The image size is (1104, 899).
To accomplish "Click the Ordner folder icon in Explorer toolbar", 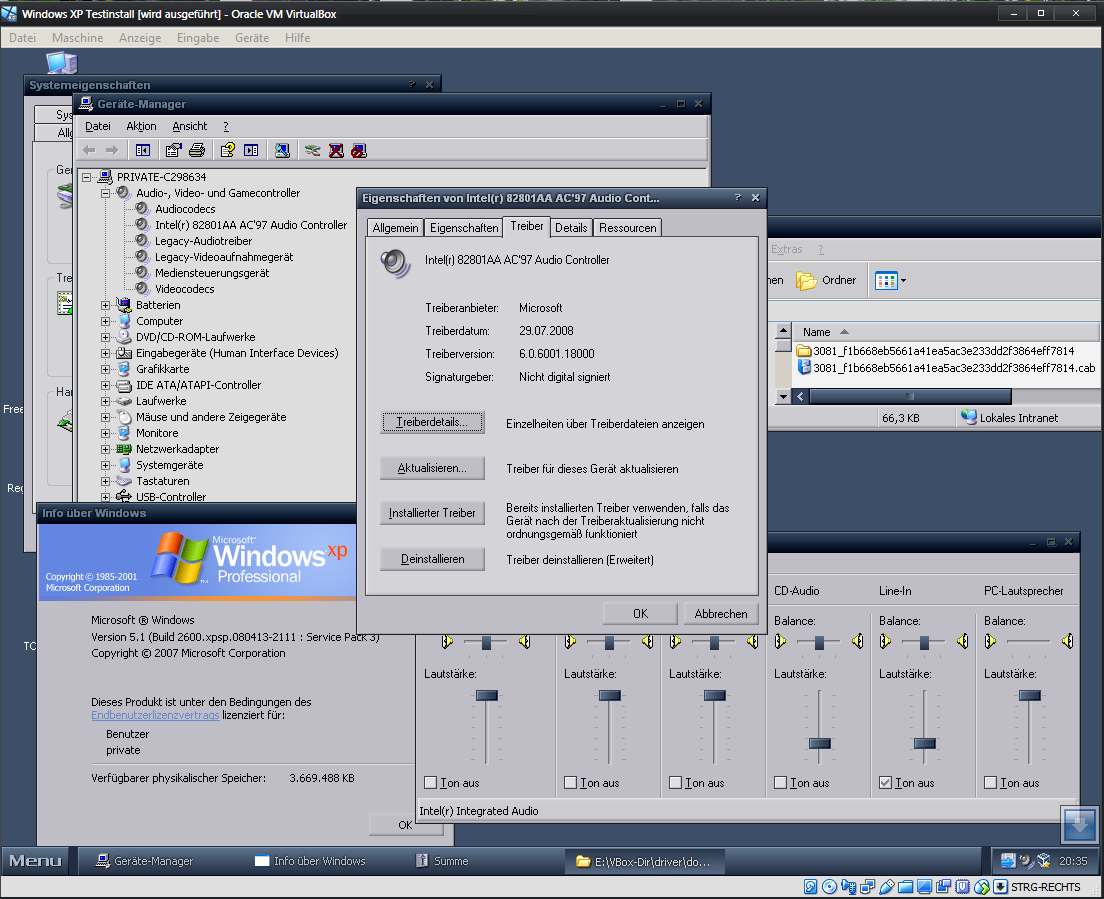I will click(x=806, y=280).
